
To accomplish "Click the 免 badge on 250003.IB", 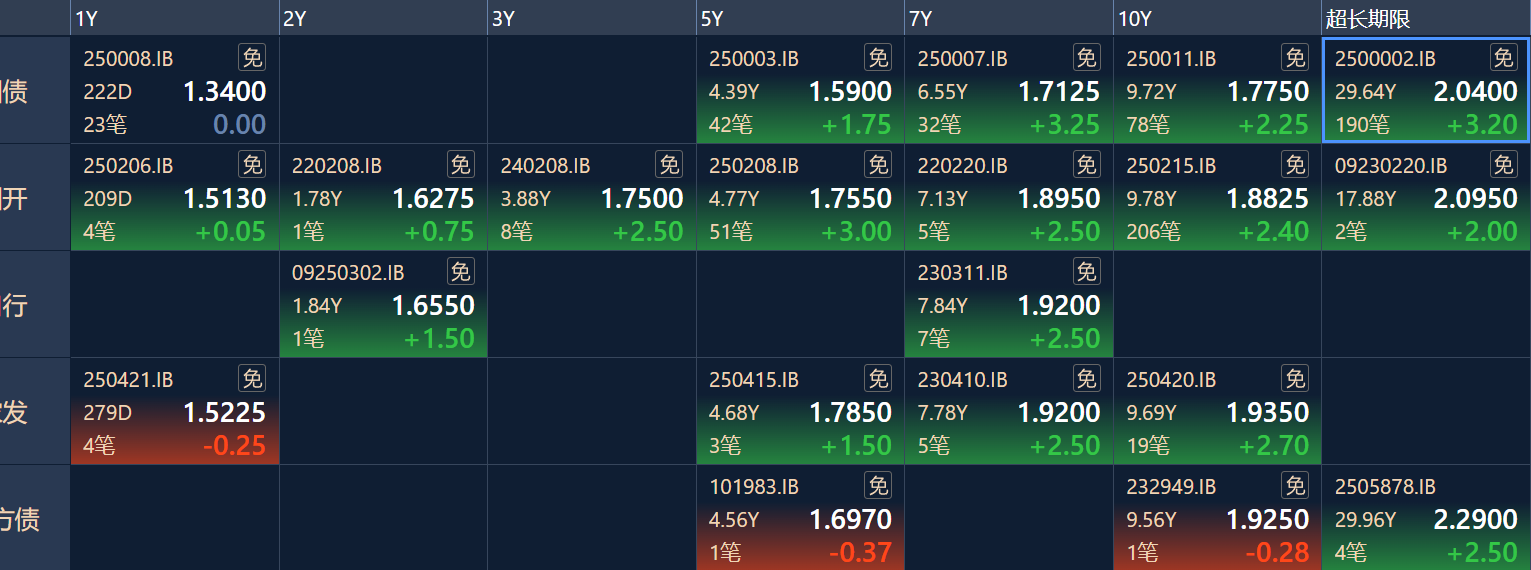I will click(x=878, y=57).
